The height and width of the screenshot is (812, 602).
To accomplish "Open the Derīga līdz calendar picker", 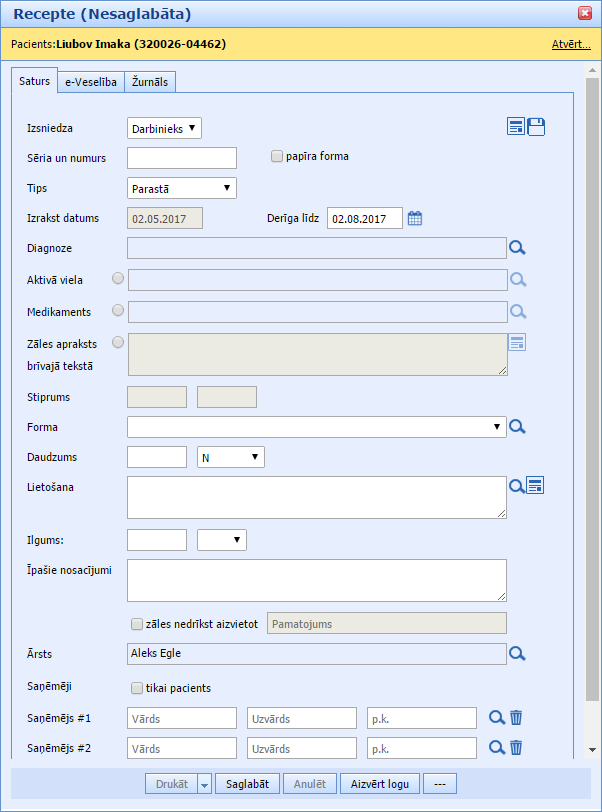I will 415,218.
